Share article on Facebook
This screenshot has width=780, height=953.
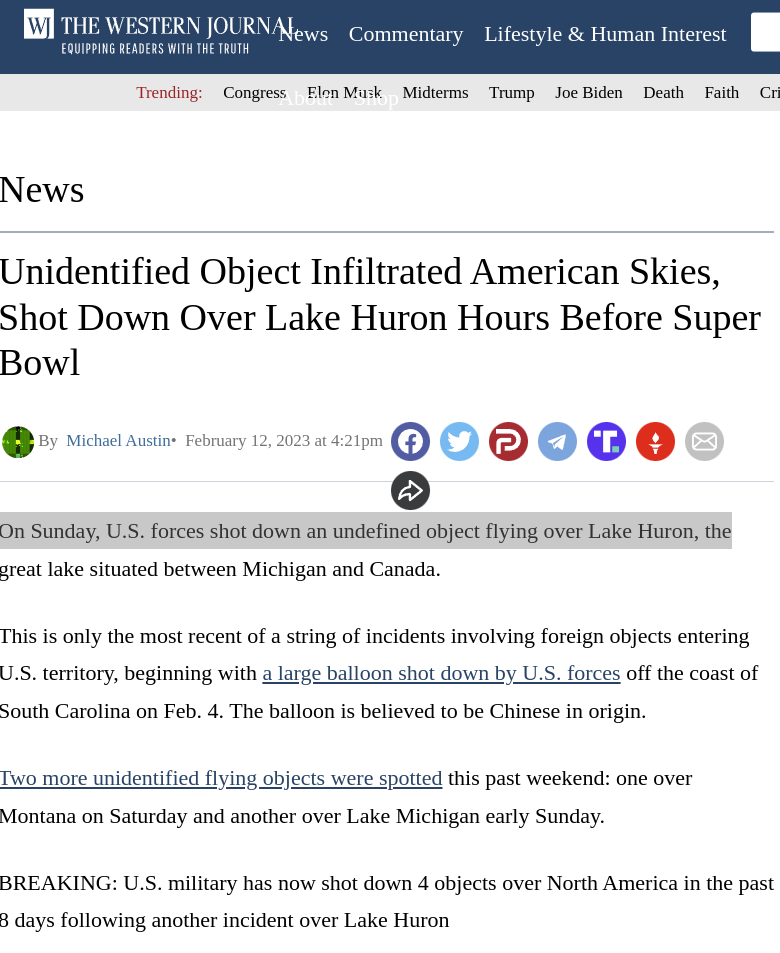pyautogui.click(x=410, y=441)
